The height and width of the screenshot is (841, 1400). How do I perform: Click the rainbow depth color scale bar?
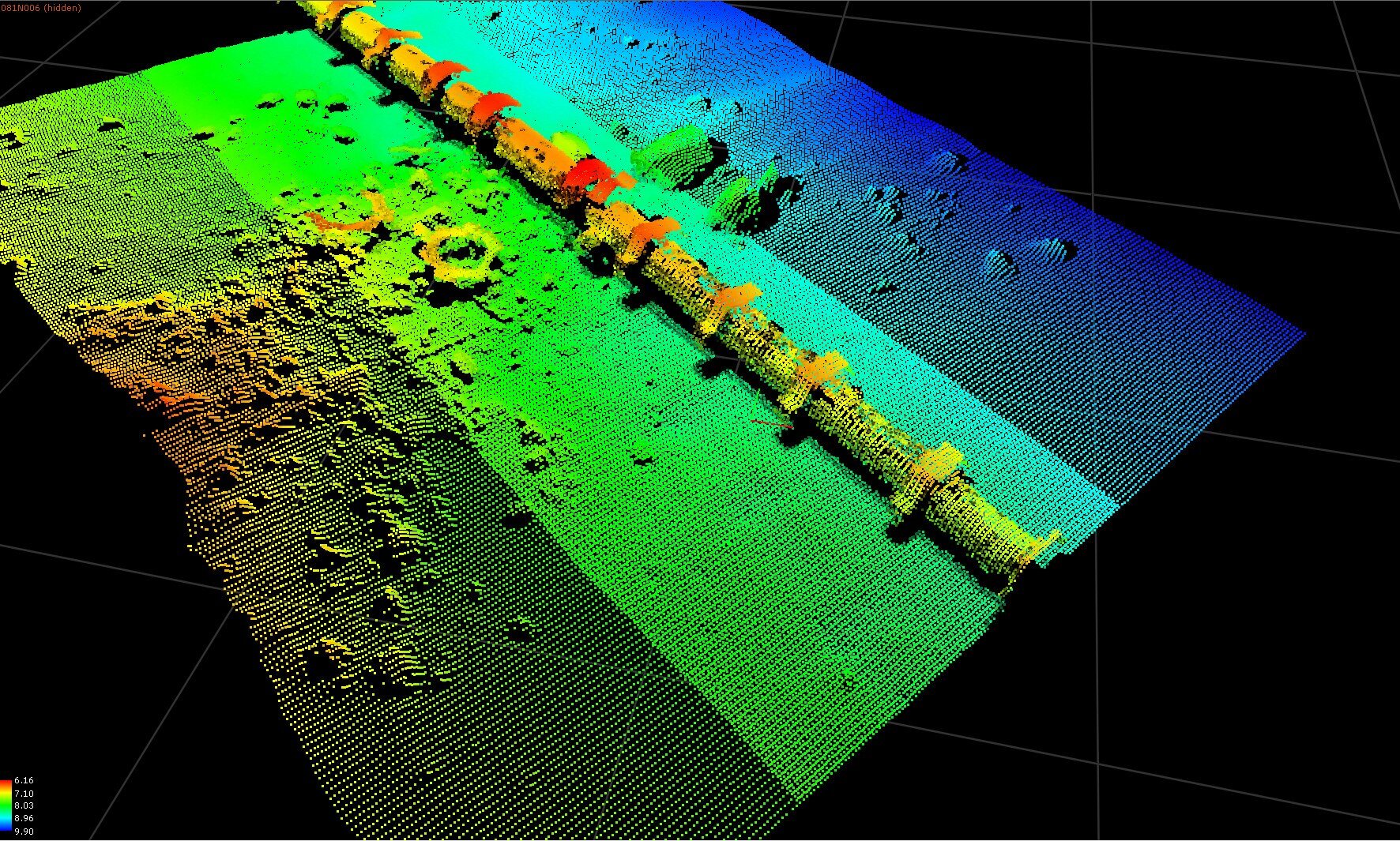click(6, 806)
